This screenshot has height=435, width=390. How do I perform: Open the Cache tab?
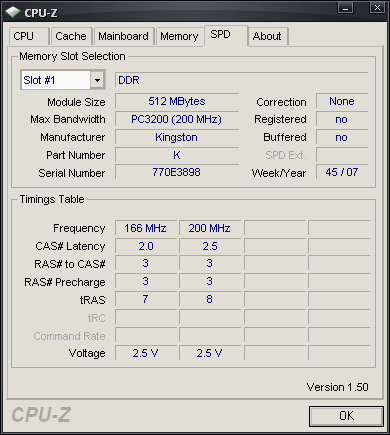tap(71, 36)
